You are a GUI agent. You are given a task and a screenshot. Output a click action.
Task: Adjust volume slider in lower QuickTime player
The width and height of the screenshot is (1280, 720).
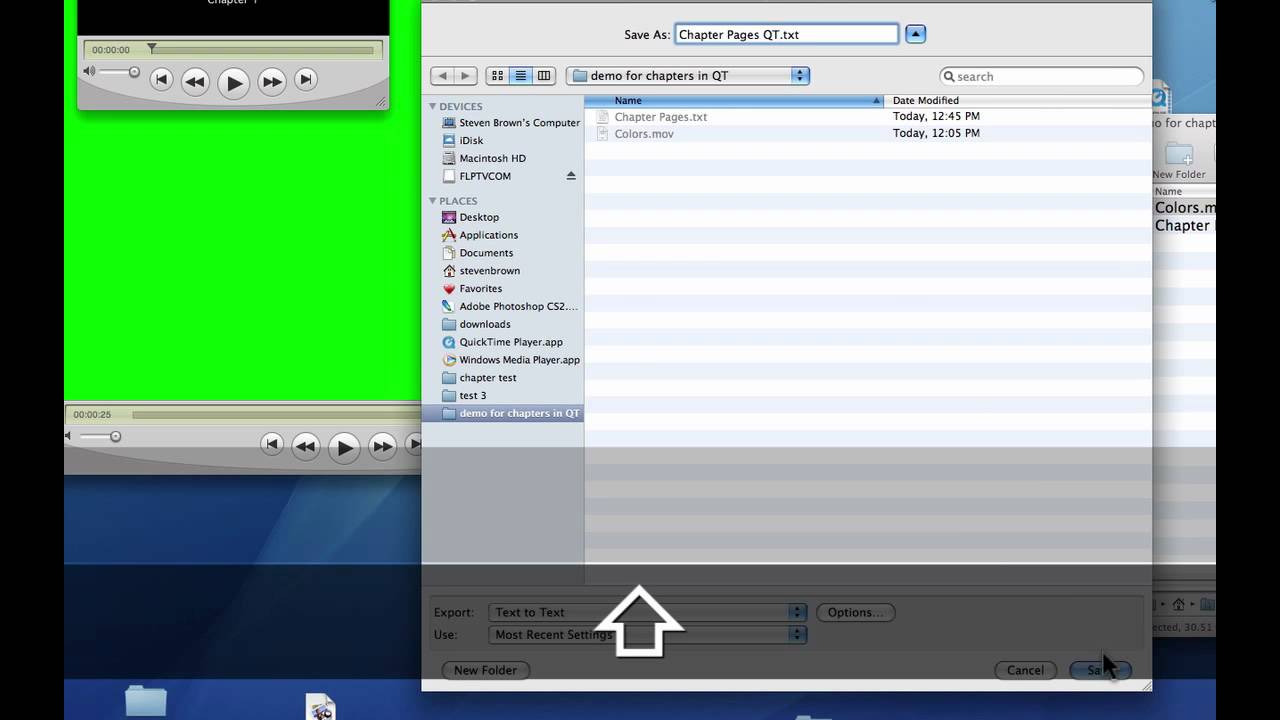pos(115,436)
